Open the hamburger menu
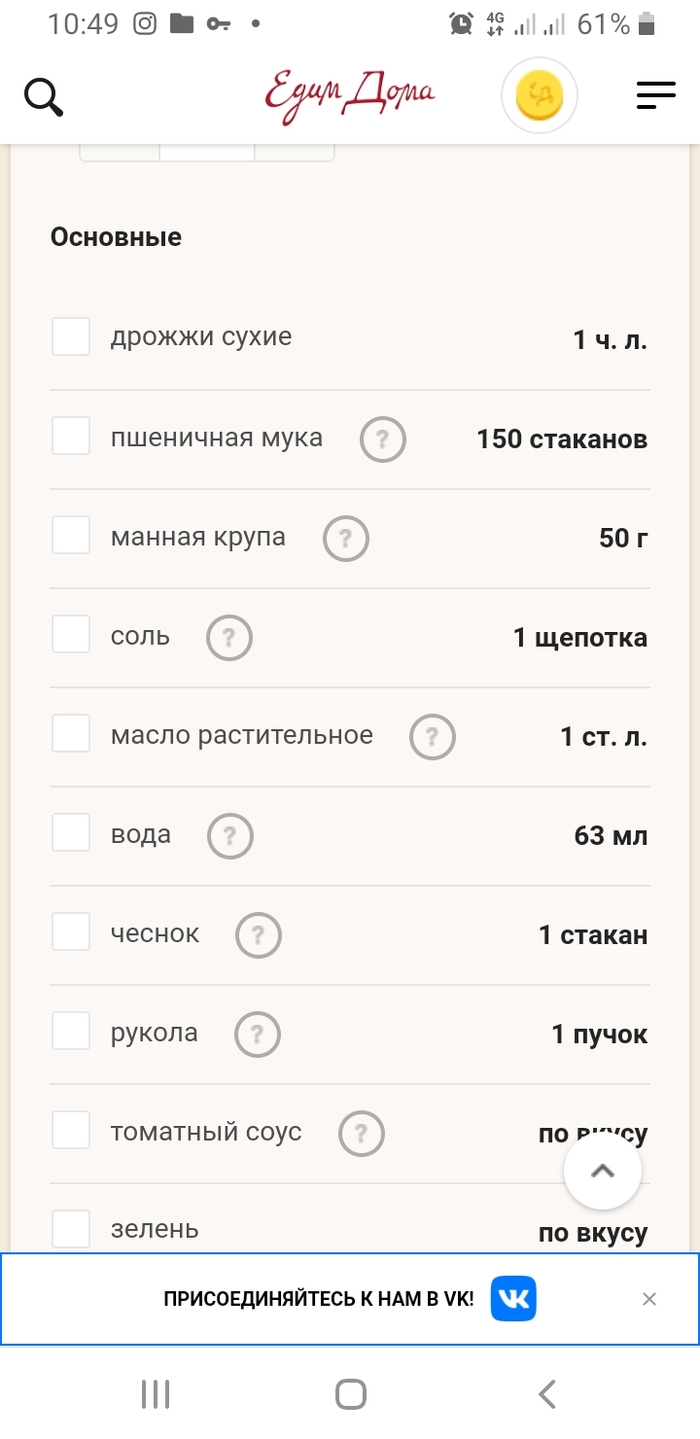The height and width of the screenshot is (1439, 700). pos(656,95)
